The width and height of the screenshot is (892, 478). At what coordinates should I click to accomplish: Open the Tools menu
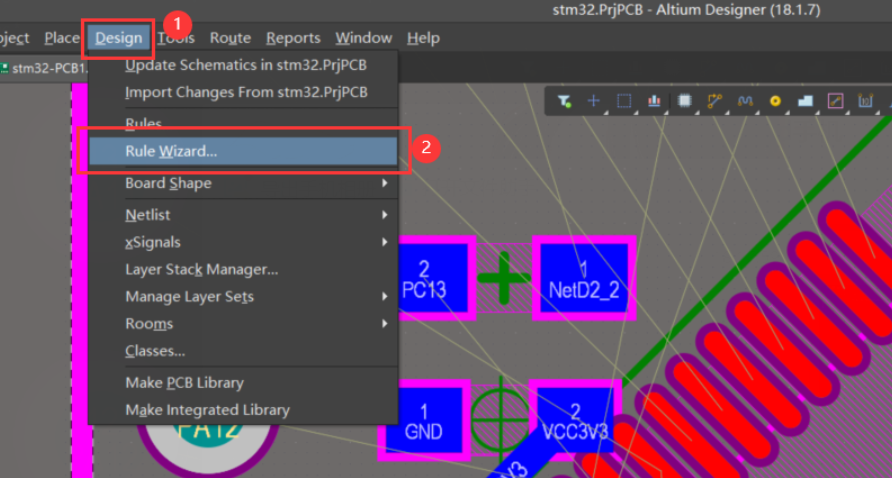(176, 38)
